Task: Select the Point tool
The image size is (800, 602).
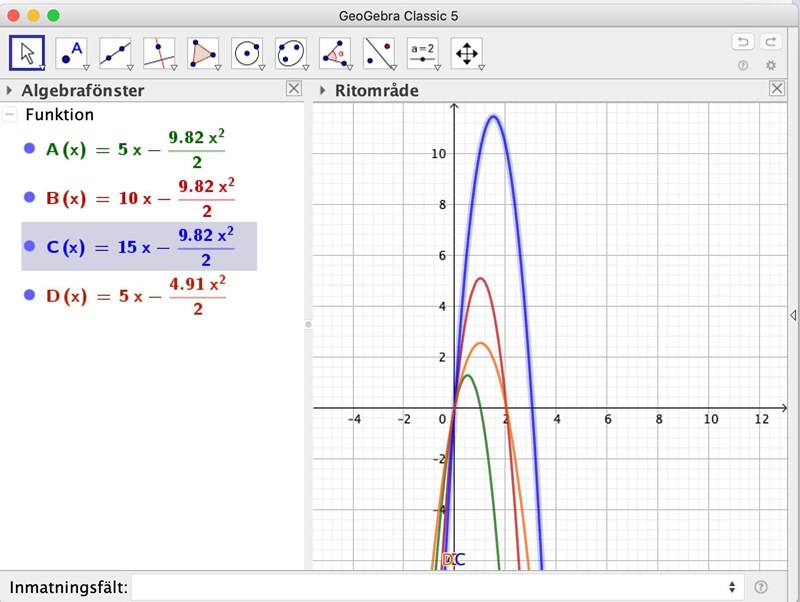Action: point(71,53)
